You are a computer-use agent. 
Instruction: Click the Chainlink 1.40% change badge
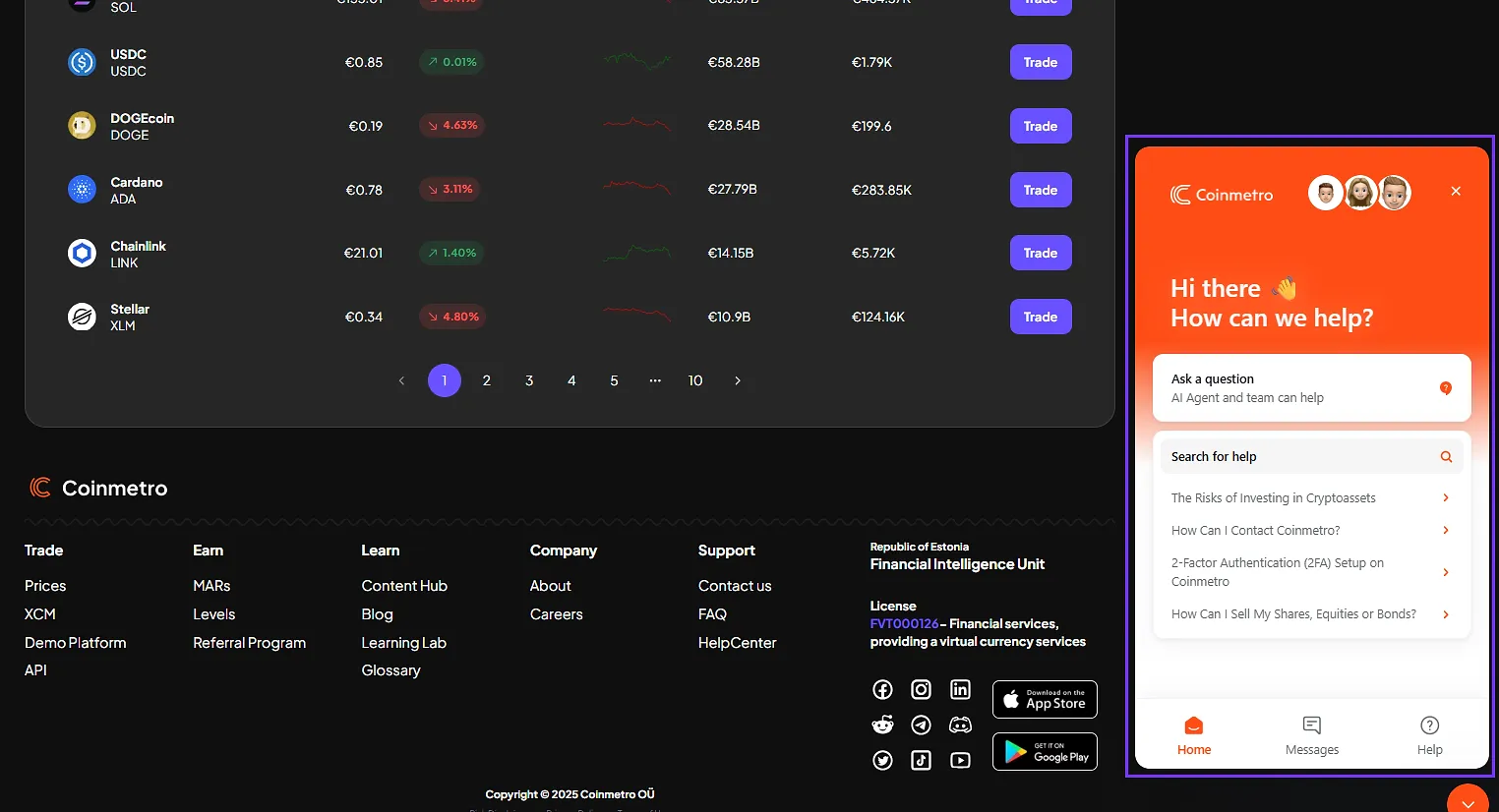[x=452, y=253]
